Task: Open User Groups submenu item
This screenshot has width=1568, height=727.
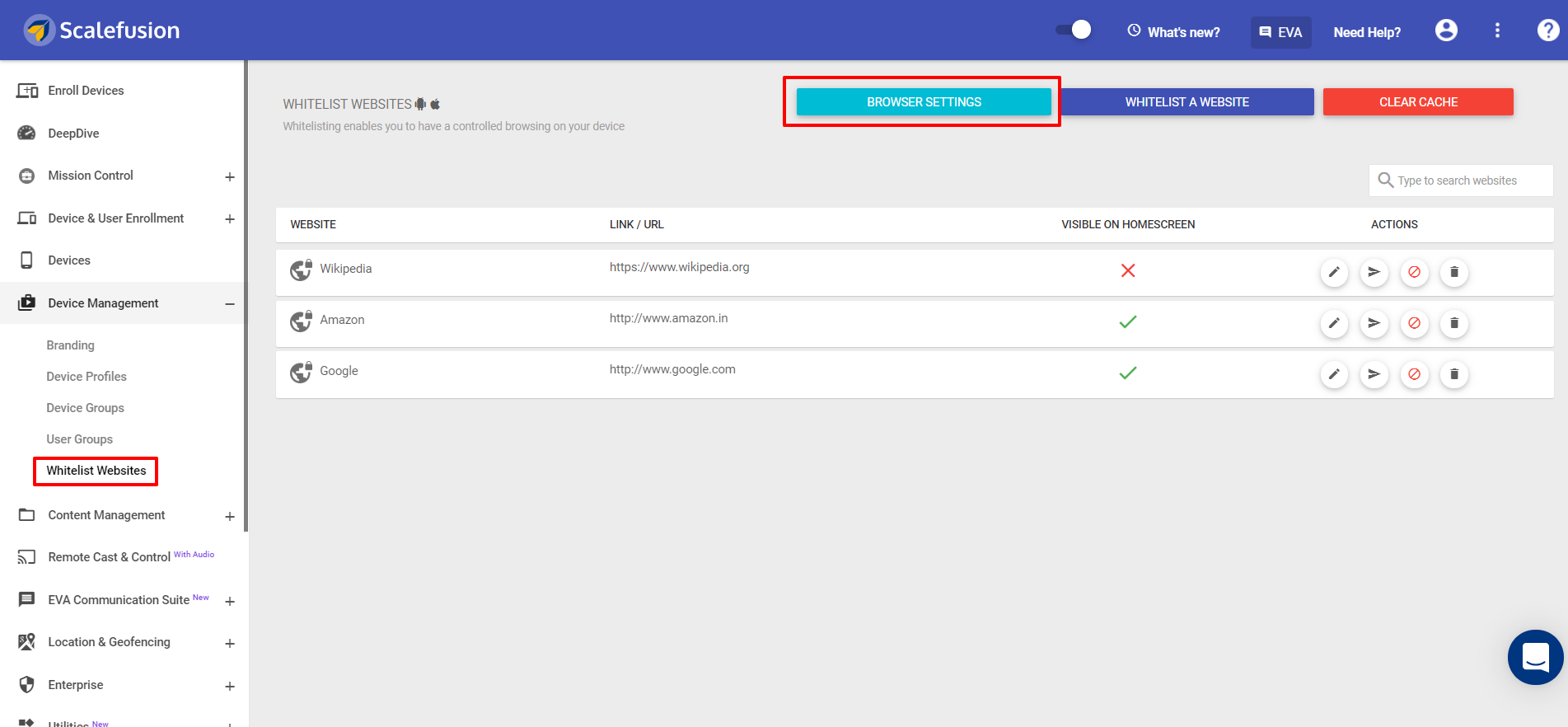Action: pyautogui.click(x=79, y=439)
